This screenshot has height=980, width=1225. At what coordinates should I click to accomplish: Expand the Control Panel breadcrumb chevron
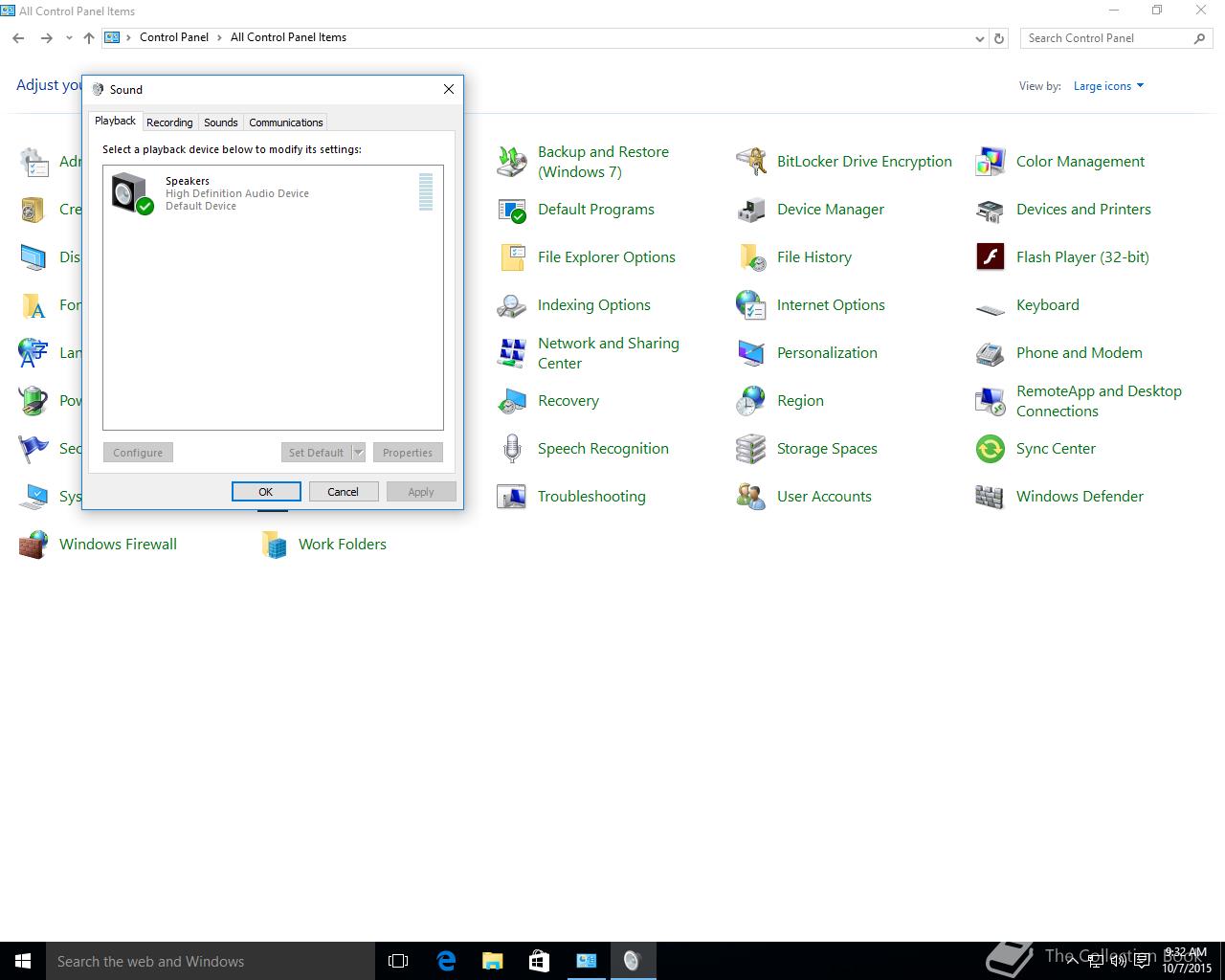[x=220, y=38]
